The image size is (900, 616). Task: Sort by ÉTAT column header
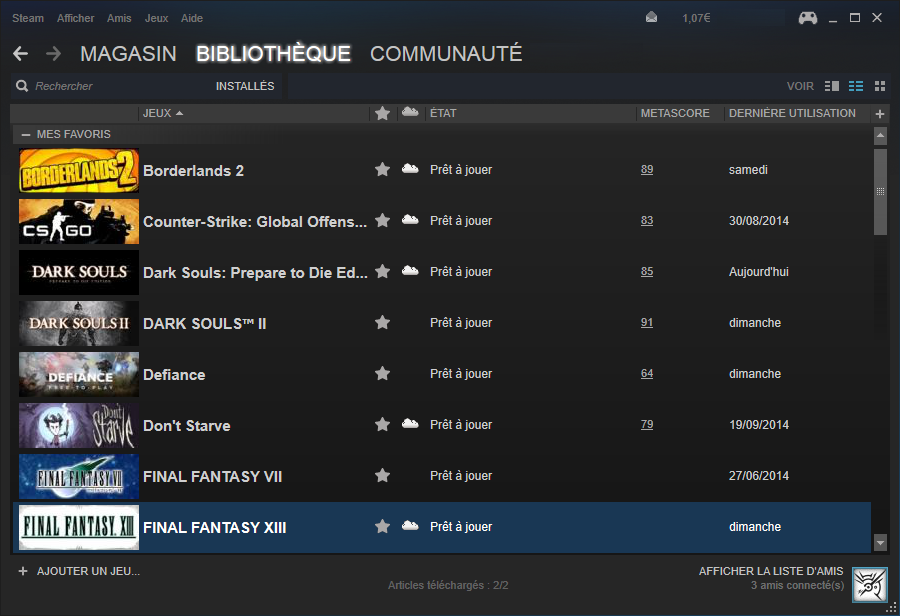(x=443, y=113)
